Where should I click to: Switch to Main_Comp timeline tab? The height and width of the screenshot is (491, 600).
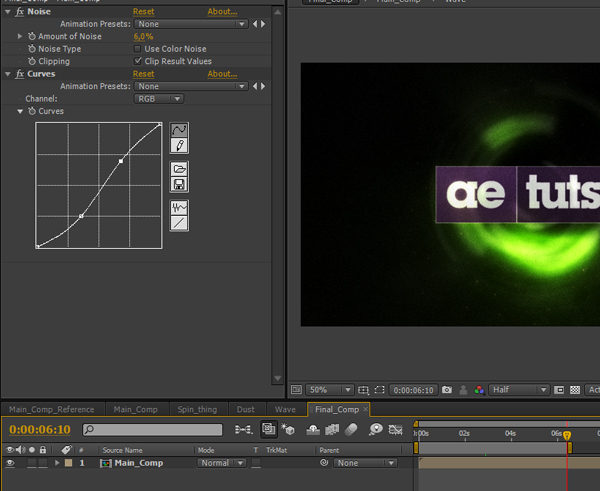coord(135,409)
